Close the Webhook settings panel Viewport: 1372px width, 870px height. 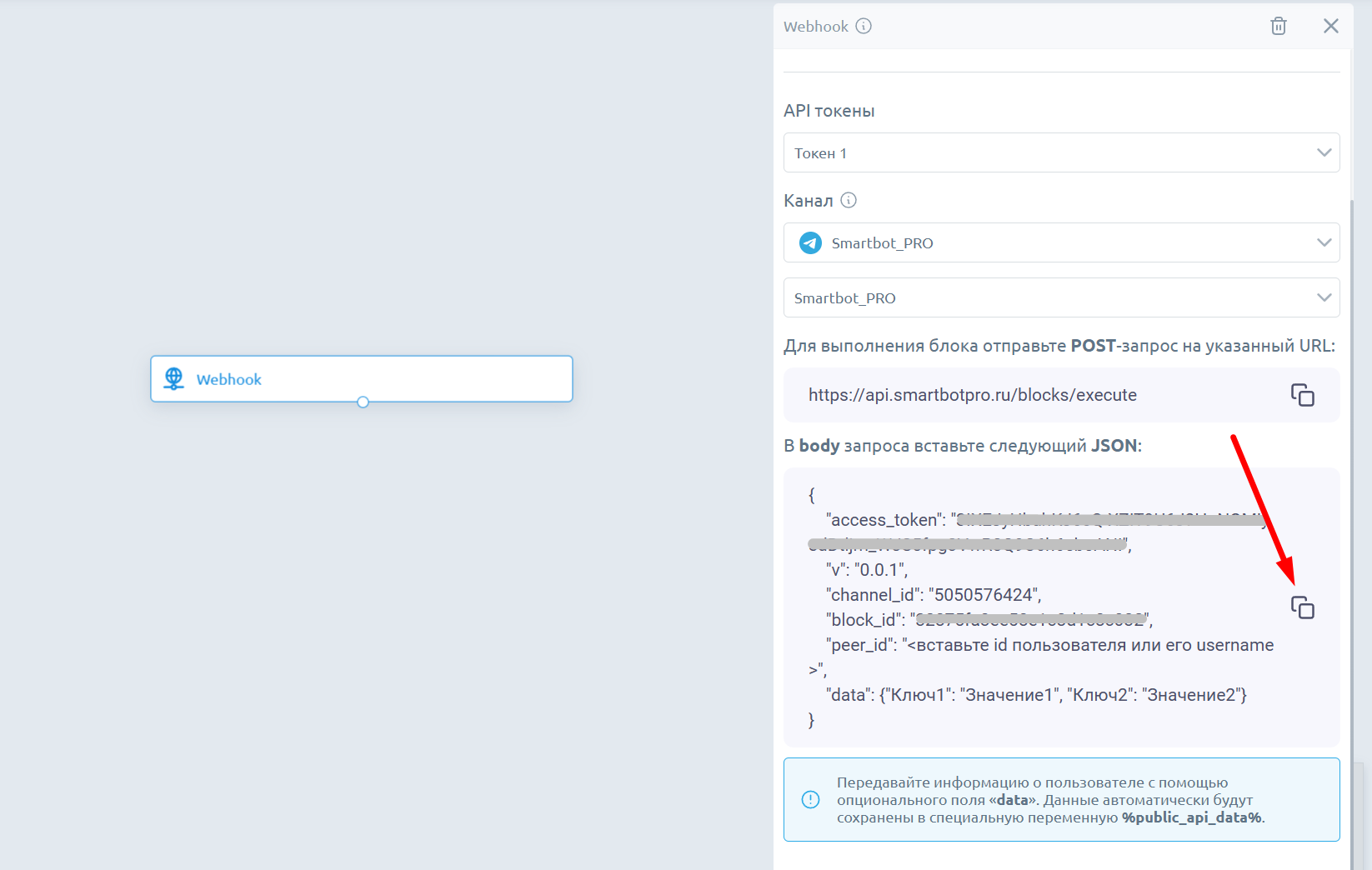click(x=1330, y=26)
